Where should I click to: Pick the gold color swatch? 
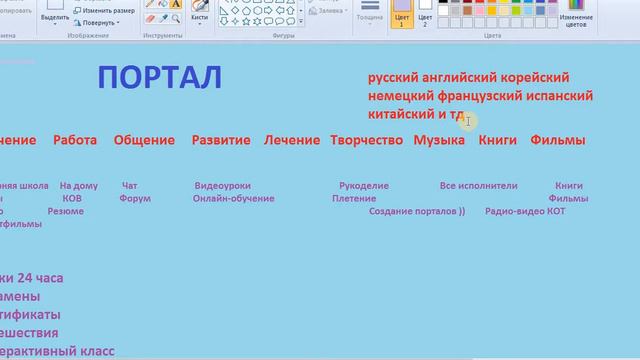[x=492, y=11]
